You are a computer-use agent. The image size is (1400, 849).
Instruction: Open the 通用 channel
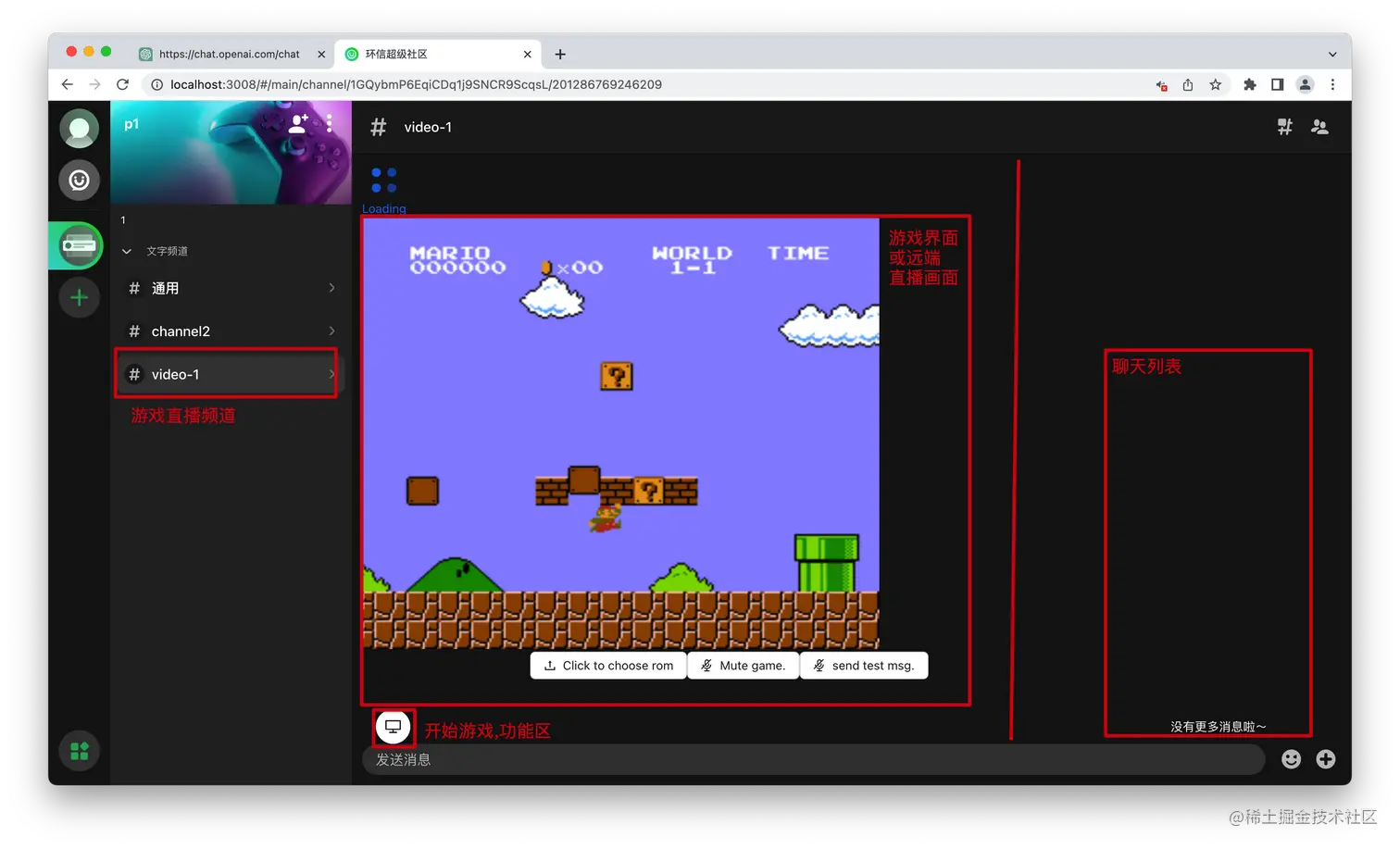click(230, 288)
